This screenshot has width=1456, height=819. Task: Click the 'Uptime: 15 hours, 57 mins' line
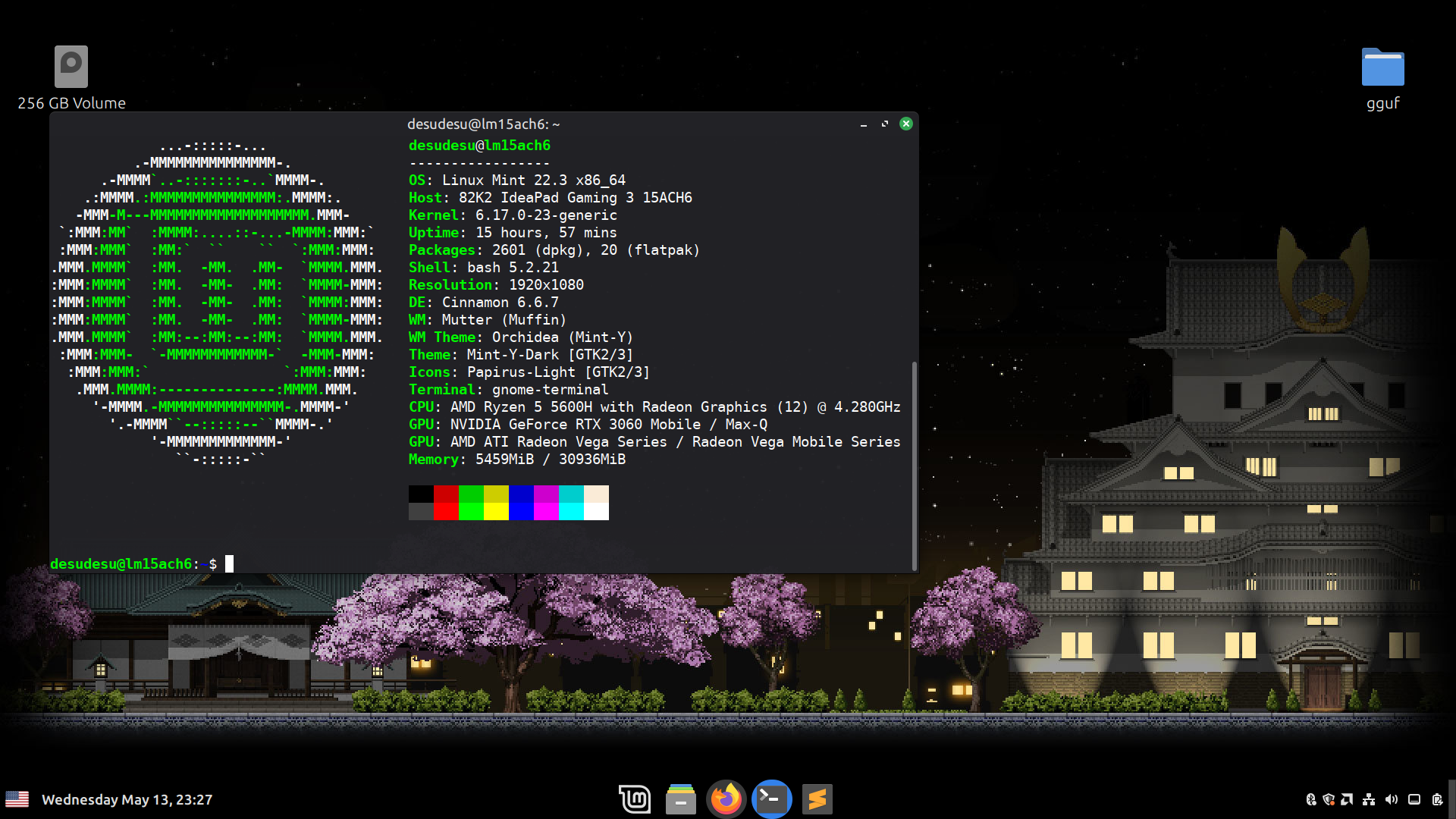[x=513, y=232]
